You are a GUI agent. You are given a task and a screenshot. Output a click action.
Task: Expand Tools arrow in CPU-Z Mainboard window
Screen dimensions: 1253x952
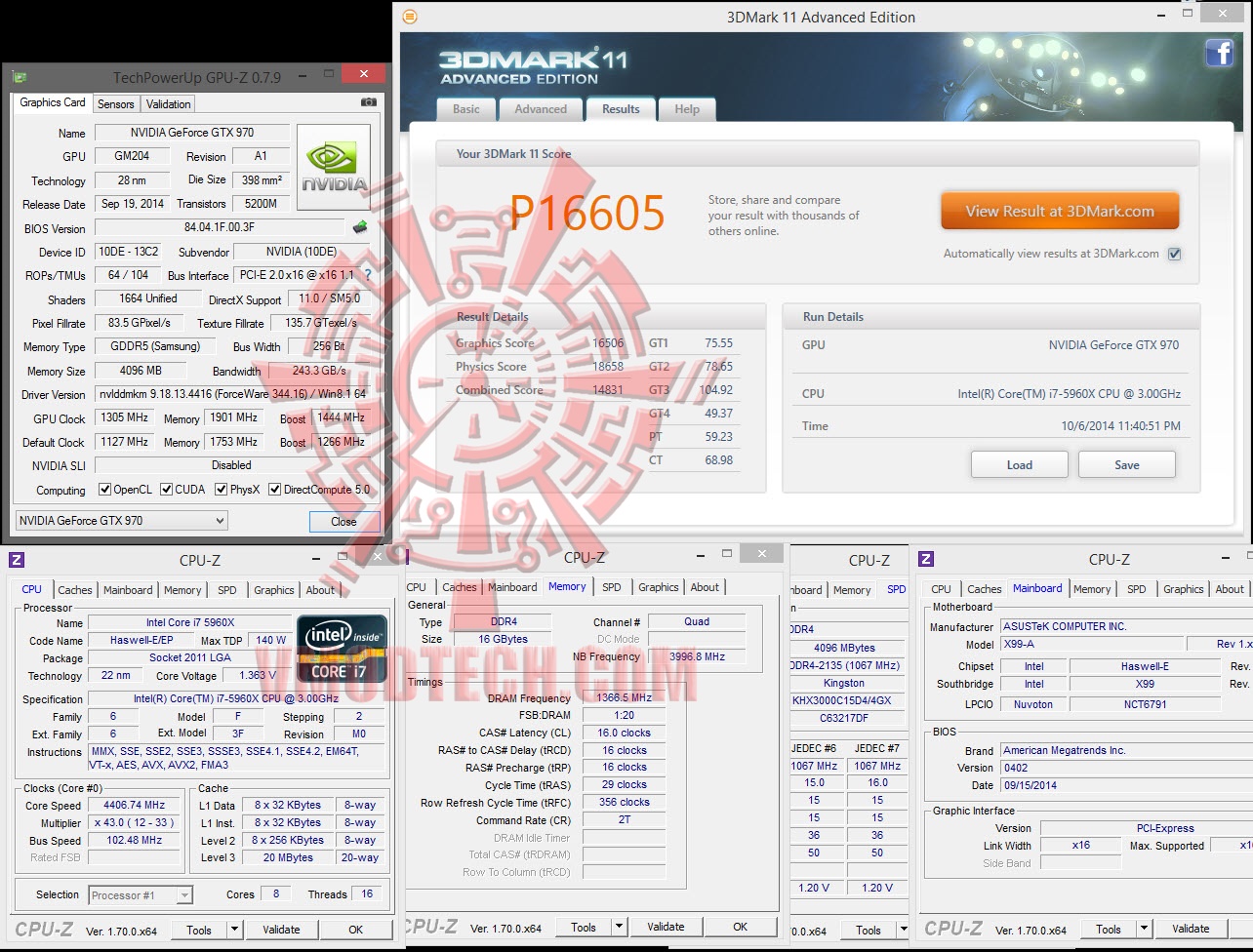coord(1144,930)
